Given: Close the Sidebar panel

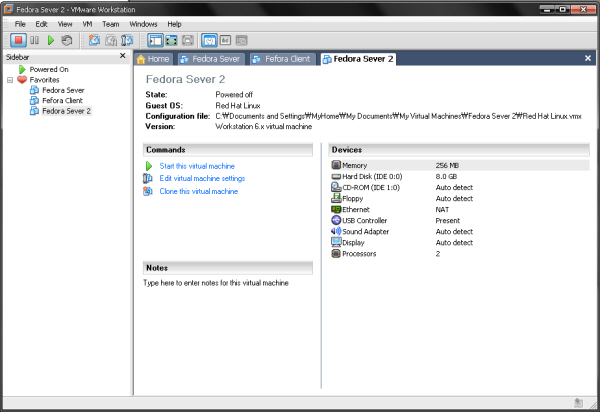Looking at the screenshot, I should 122,56.
